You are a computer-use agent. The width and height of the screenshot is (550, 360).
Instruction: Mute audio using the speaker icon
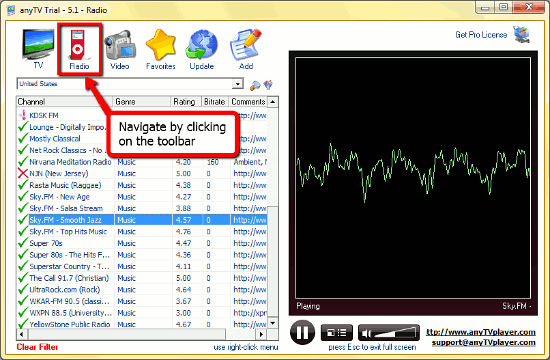pos(366,333)
